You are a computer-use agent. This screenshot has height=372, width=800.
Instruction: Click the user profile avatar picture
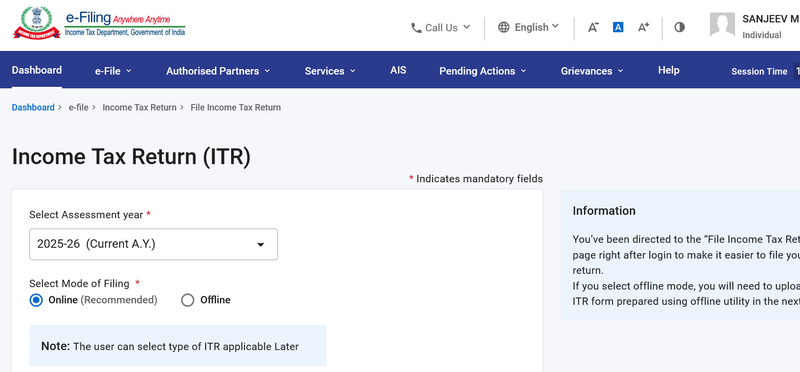point(722,25)
